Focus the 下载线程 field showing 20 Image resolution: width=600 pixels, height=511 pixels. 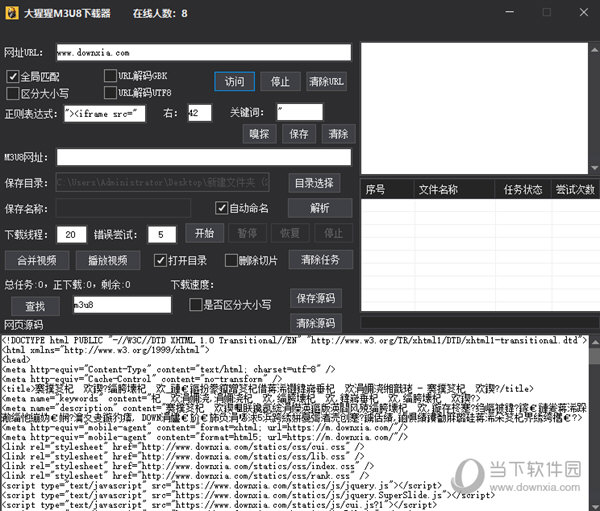coord(71,235)
